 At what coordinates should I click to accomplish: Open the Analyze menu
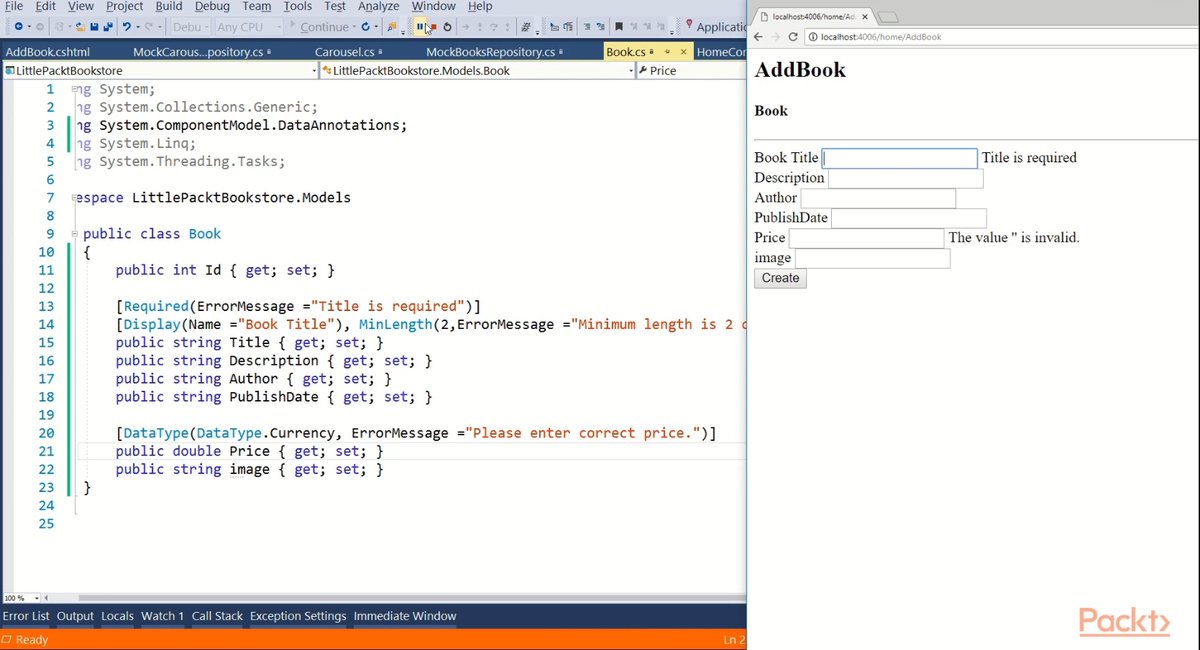(379, 6)
